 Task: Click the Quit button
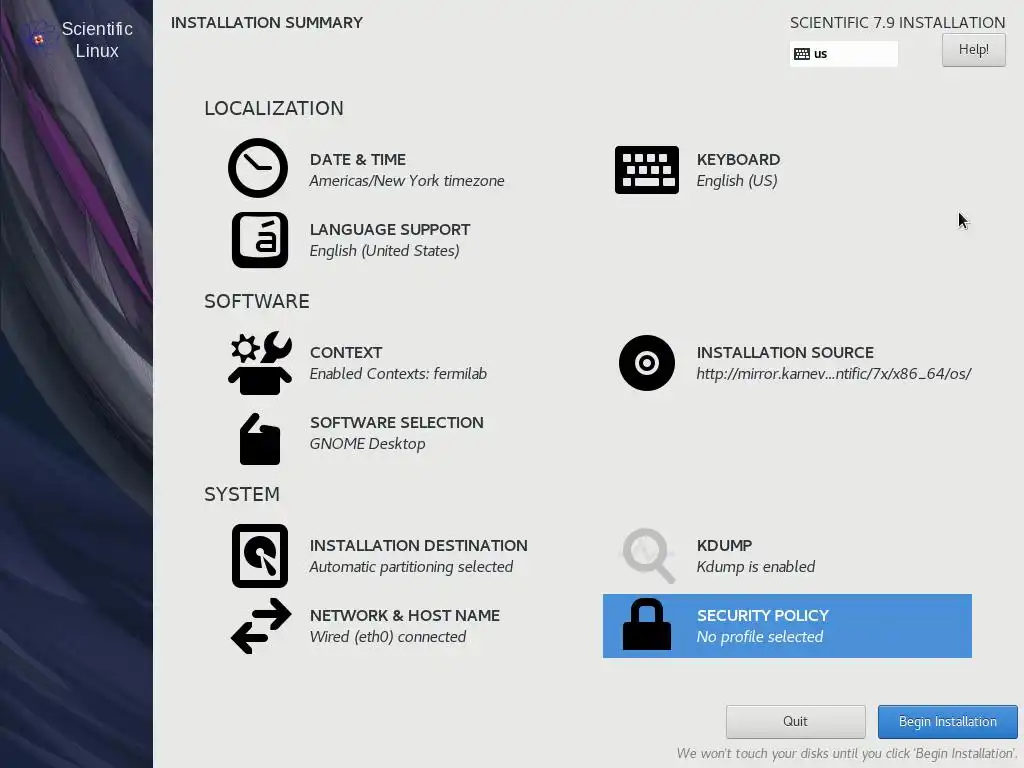click(x=795, y=722)
